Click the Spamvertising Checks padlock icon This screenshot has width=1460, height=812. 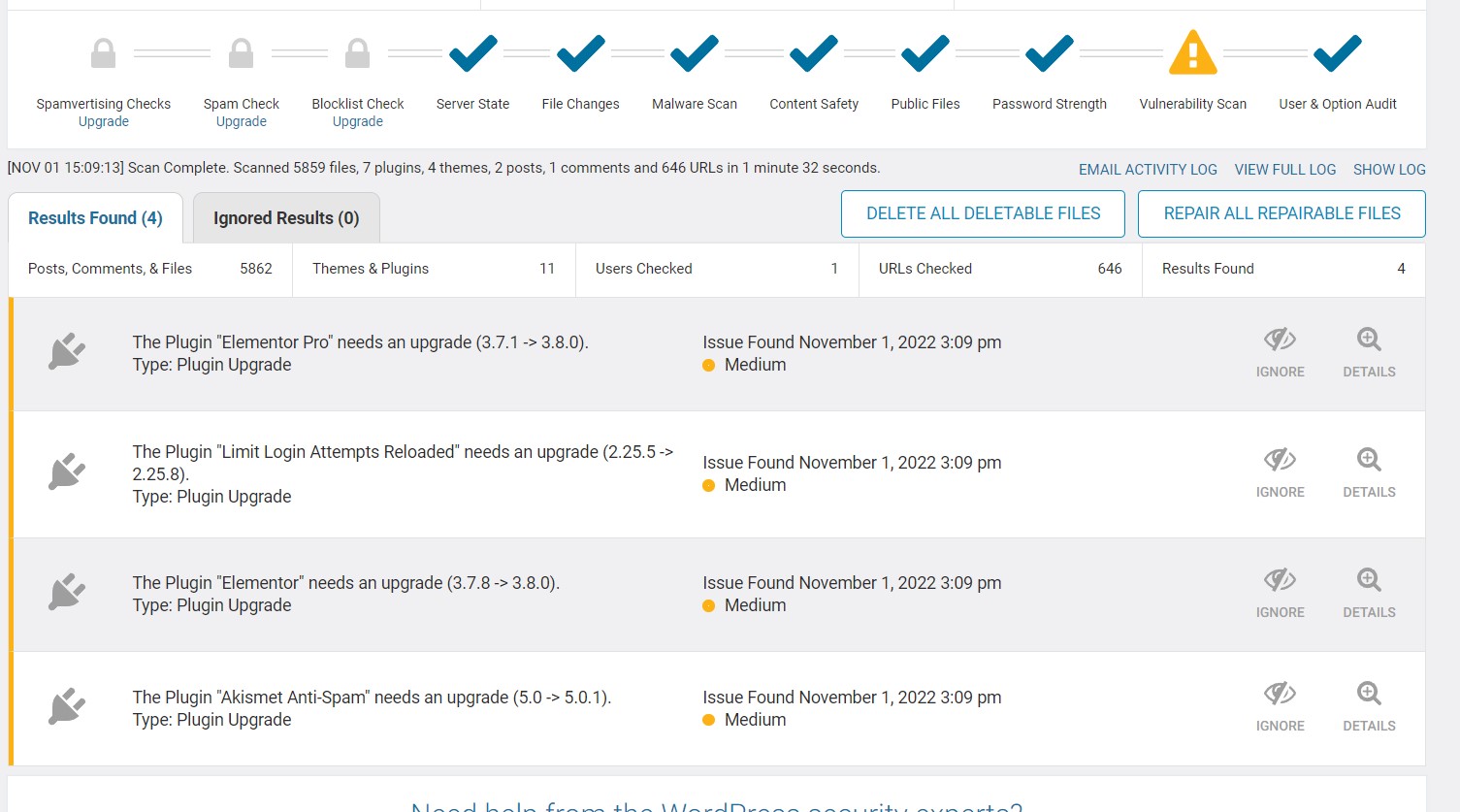point(103,53)
